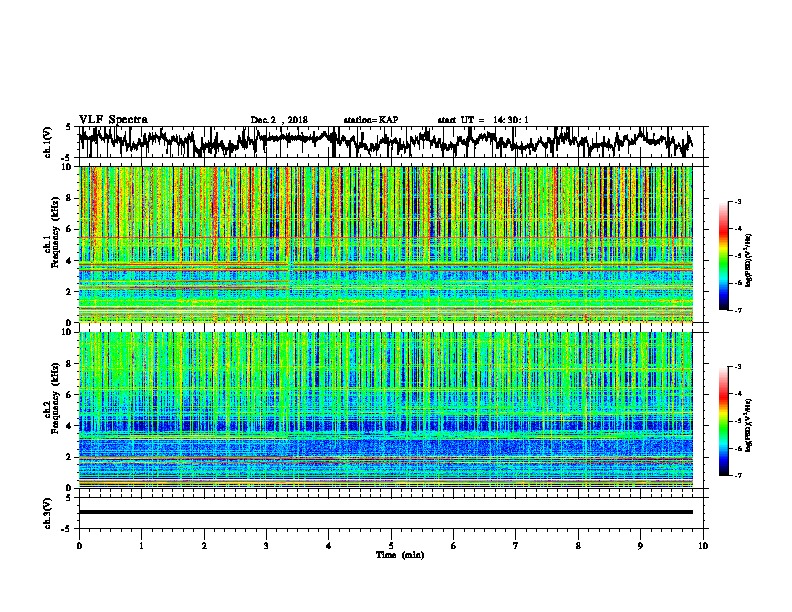
Task: Click the color bar beside the ch.1 spectrogram
Action: (724, 256)
